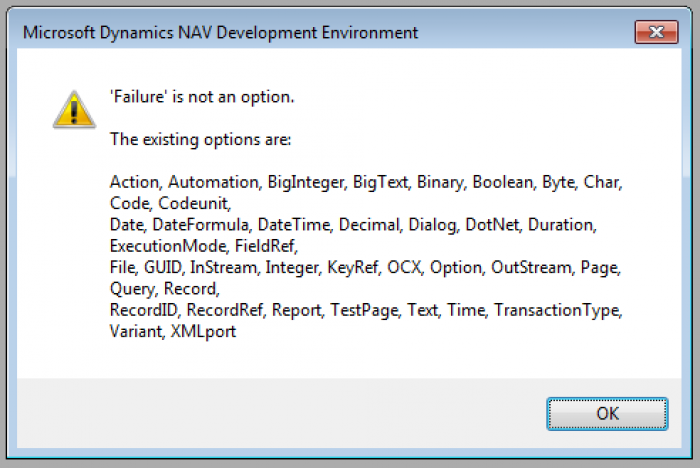The width and height of the screenshot is (700, 468).
Task: Click the GUID entry in the options list
Action: pos(163,267)
